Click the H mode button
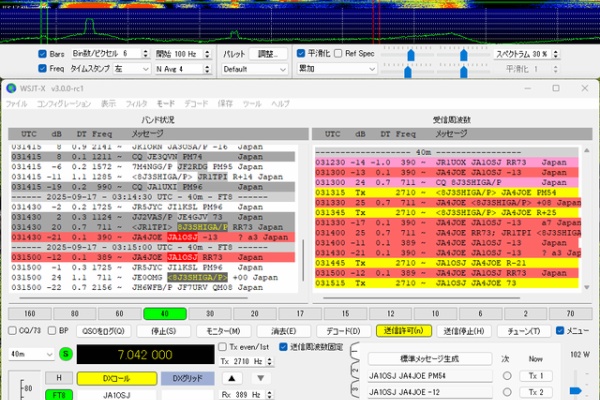The width and height of the screenshot is (600, 400). 59,377
